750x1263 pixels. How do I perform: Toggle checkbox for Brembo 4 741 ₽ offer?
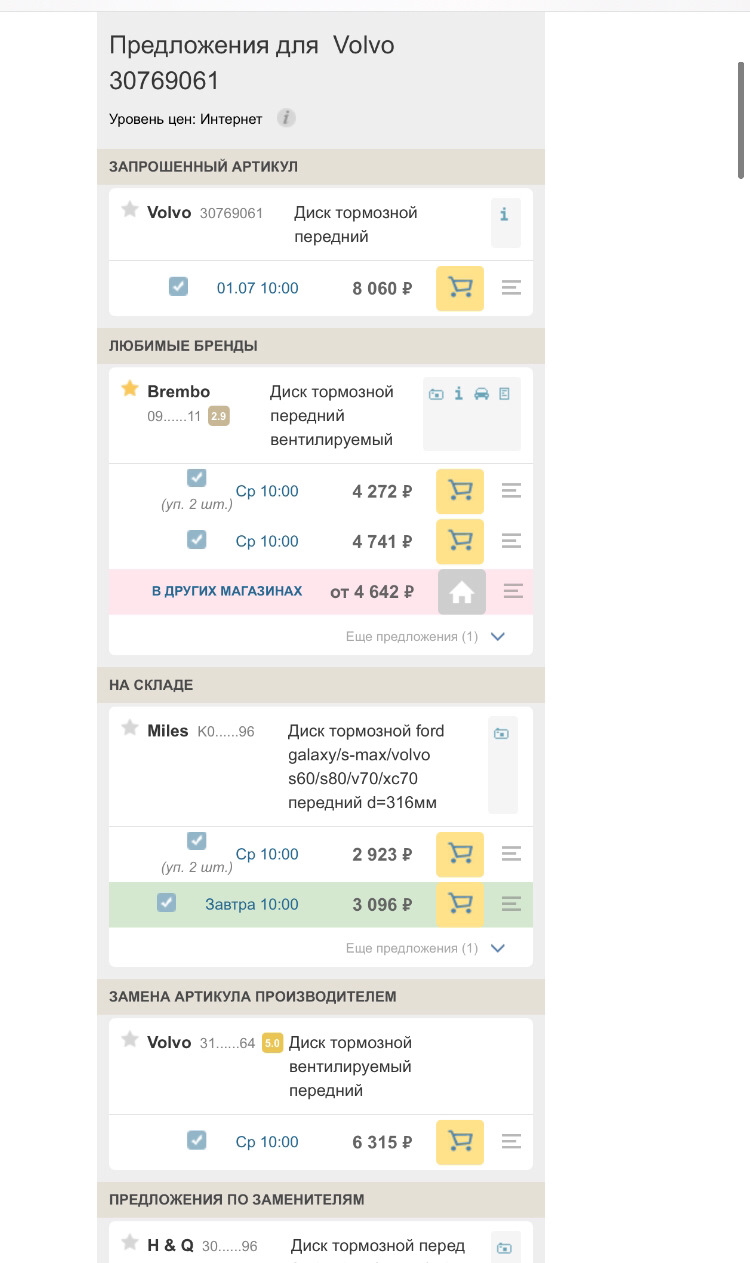pyautogui.click(x=197, y=540)
